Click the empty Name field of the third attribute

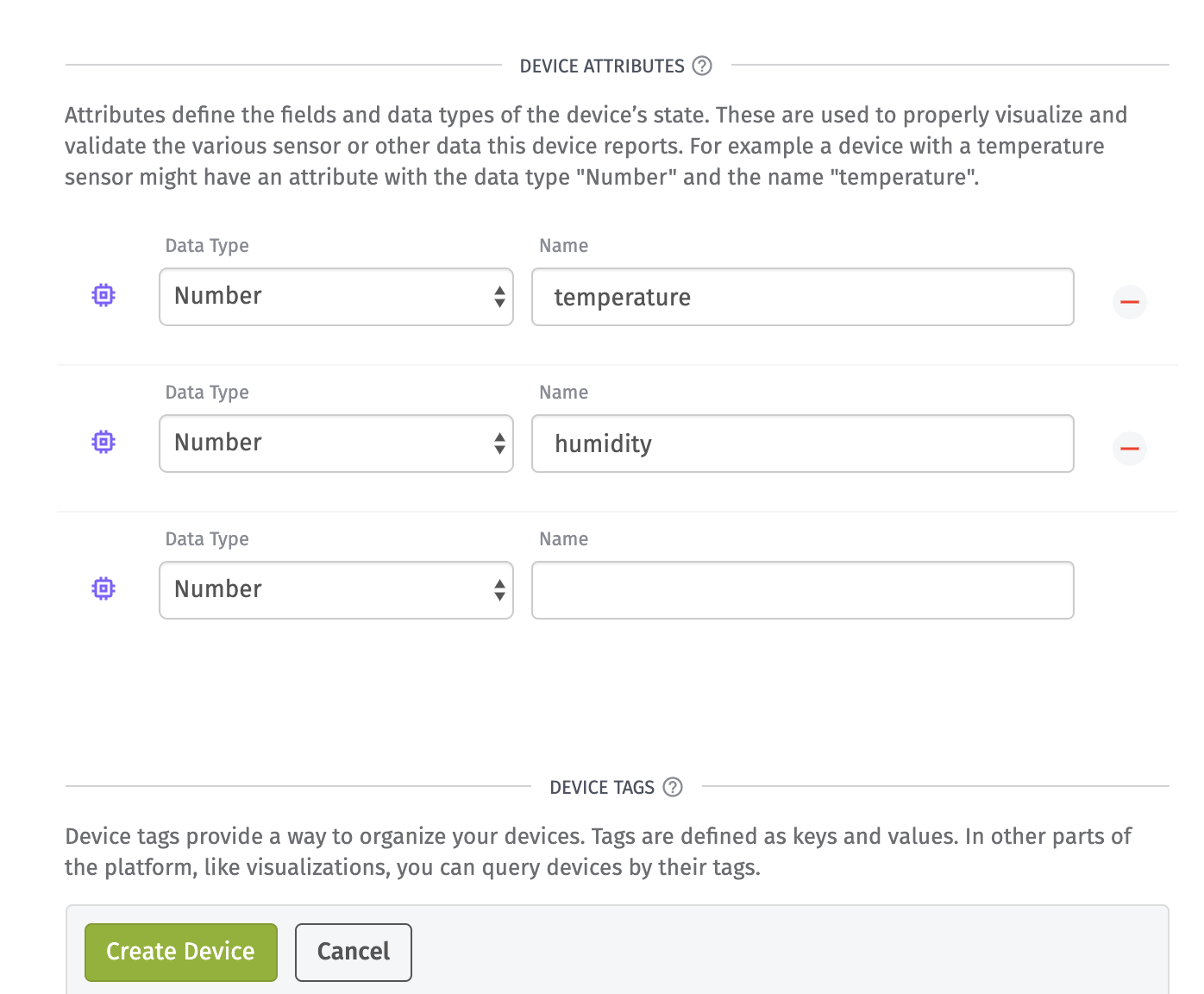pyautogui.click(x=802, y=590)
